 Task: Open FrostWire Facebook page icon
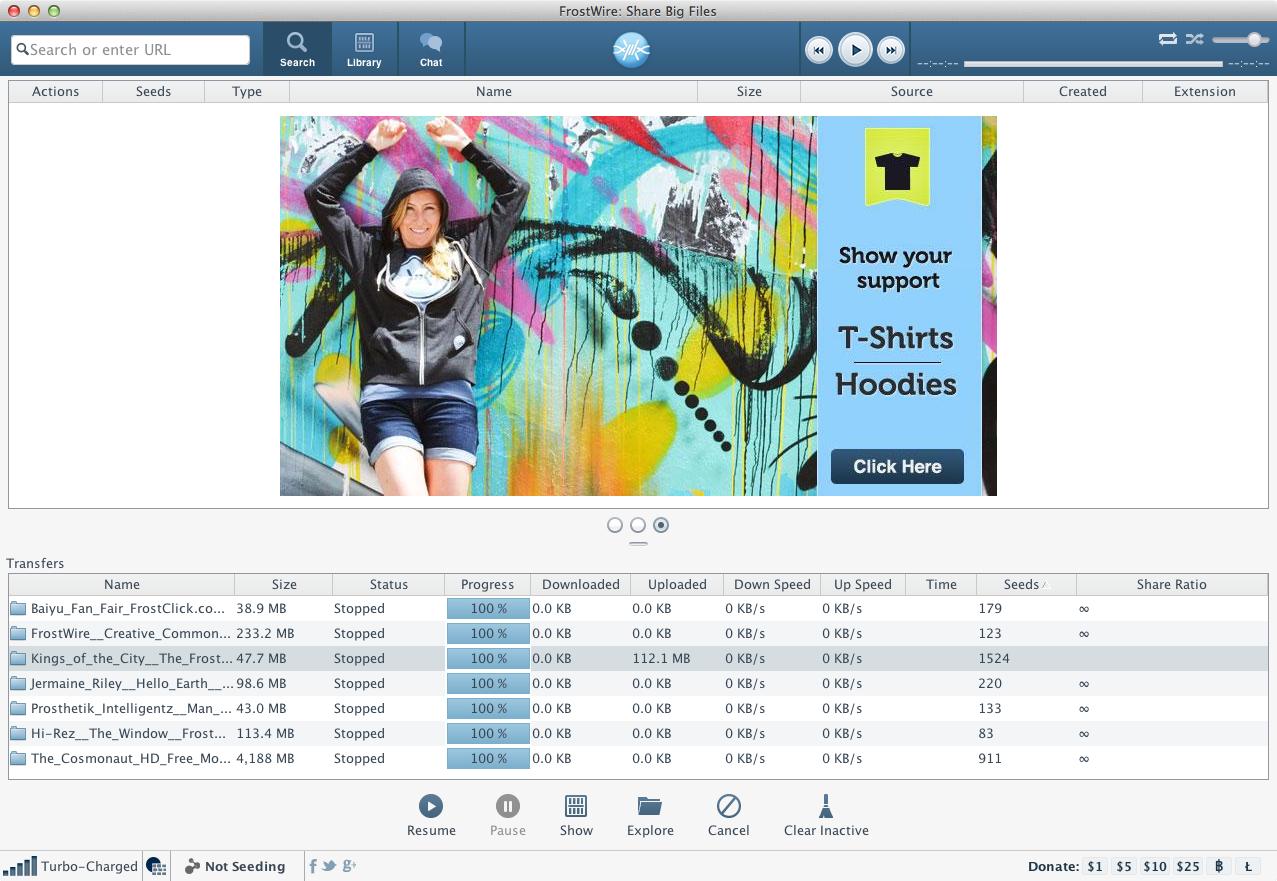(313, 866)
